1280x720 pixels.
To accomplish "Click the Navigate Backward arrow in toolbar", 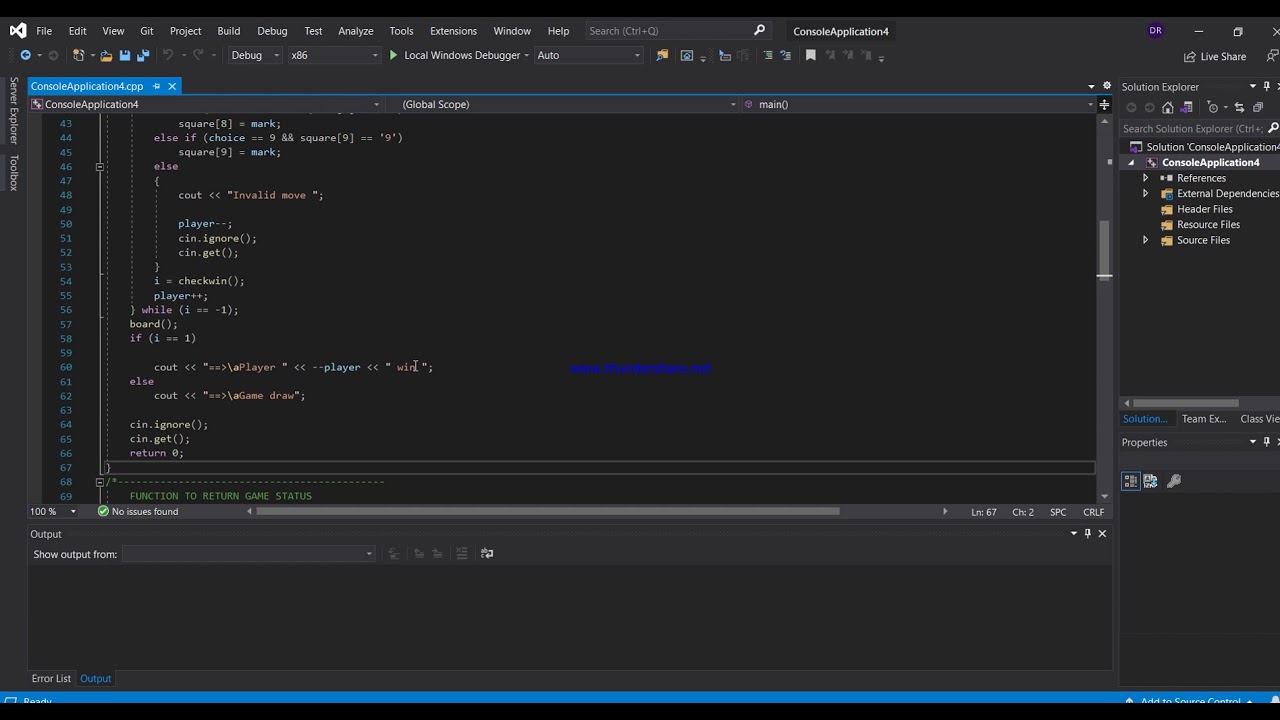I will tap(26, 55).
